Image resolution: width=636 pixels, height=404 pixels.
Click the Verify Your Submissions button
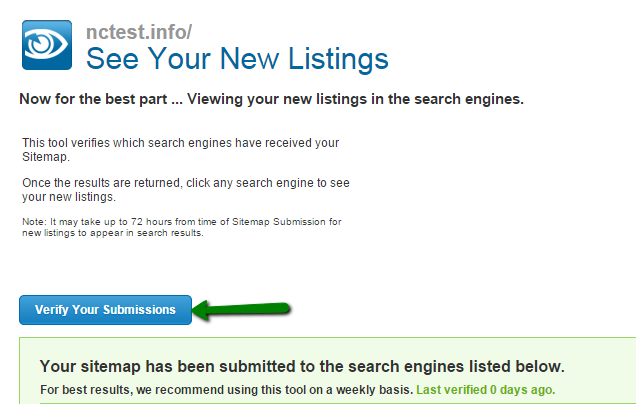click(x=105, y=310)
